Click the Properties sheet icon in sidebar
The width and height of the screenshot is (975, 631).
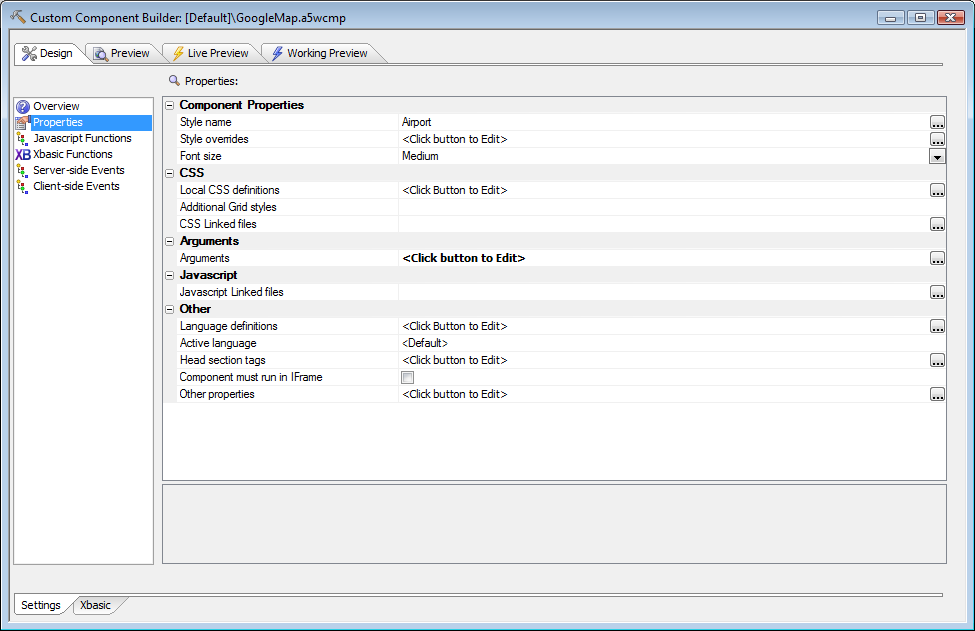pos(23,122)
